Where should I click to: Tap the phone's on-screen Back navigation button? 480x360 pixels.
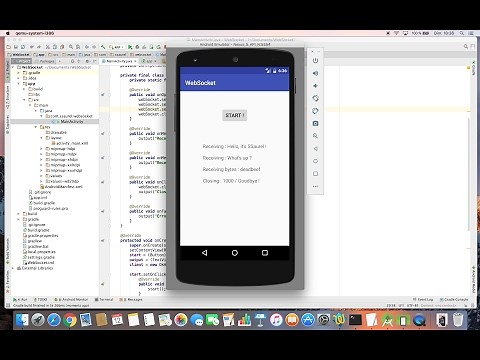click(x=204, y=253)
